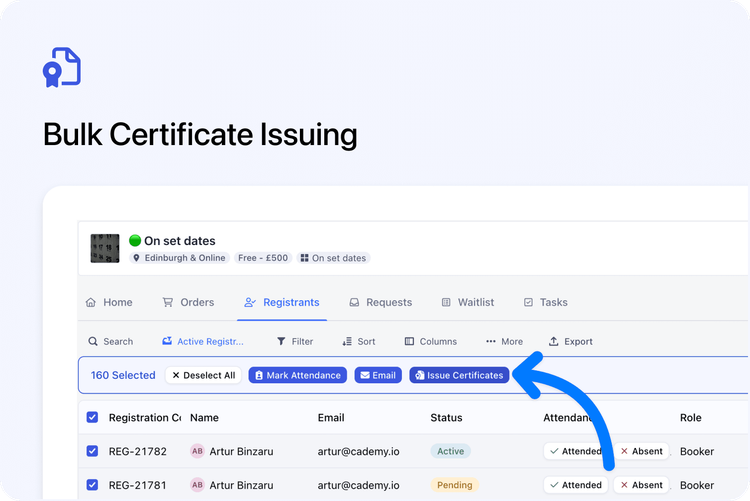Viewport: 750px width, 501px height.
Task: Click the Email bulk action button
Action: click(378, 375)
